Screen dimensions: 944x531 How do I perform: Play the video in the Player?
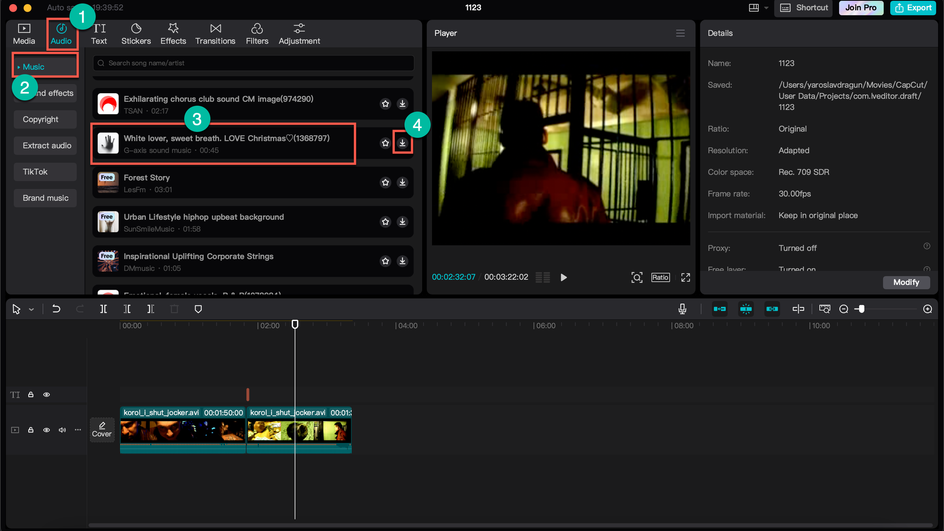[x=564, y=278]
